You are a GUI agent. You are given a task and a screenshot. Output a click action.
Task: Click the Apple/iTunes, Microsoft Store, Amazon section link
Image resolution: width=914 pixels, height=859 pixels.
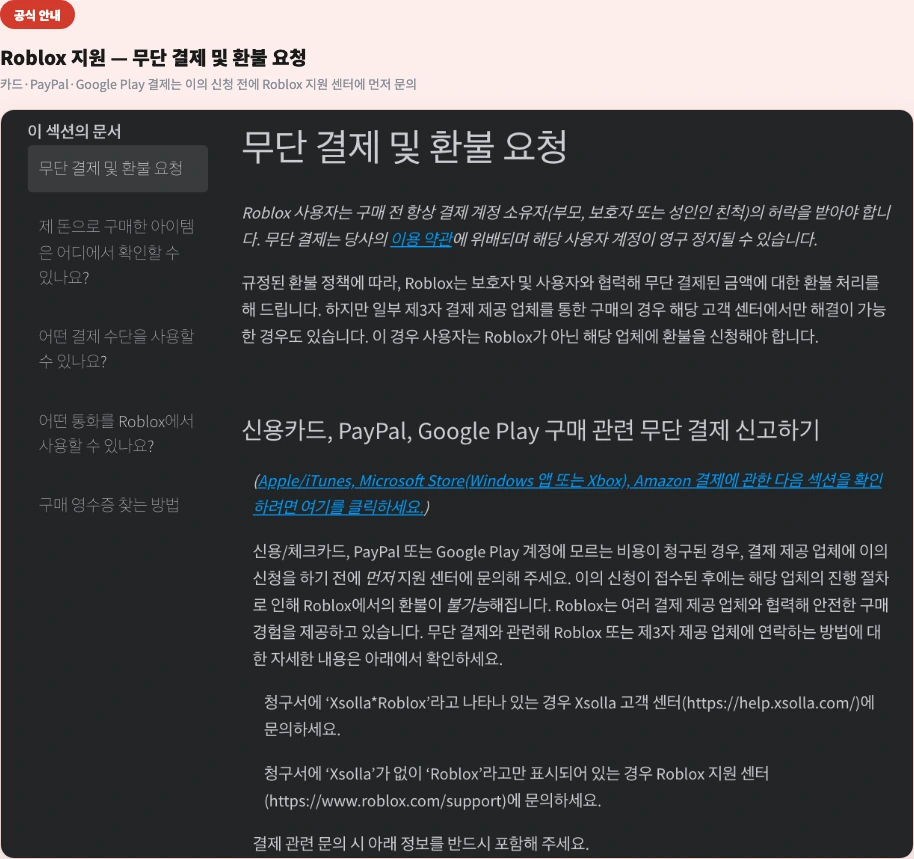point(568,494)
